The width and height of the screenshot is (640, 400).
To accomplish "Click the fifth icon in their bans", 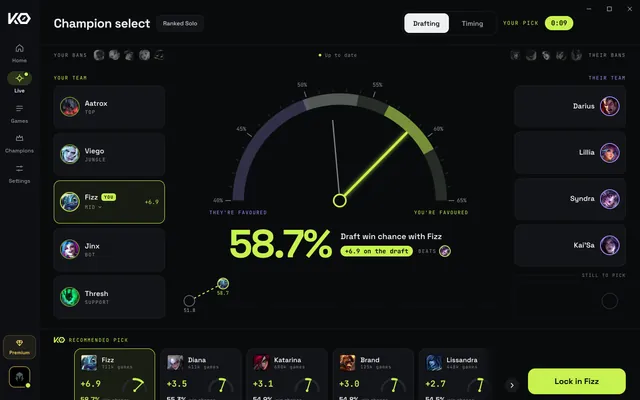I will (x=576, y=55).
